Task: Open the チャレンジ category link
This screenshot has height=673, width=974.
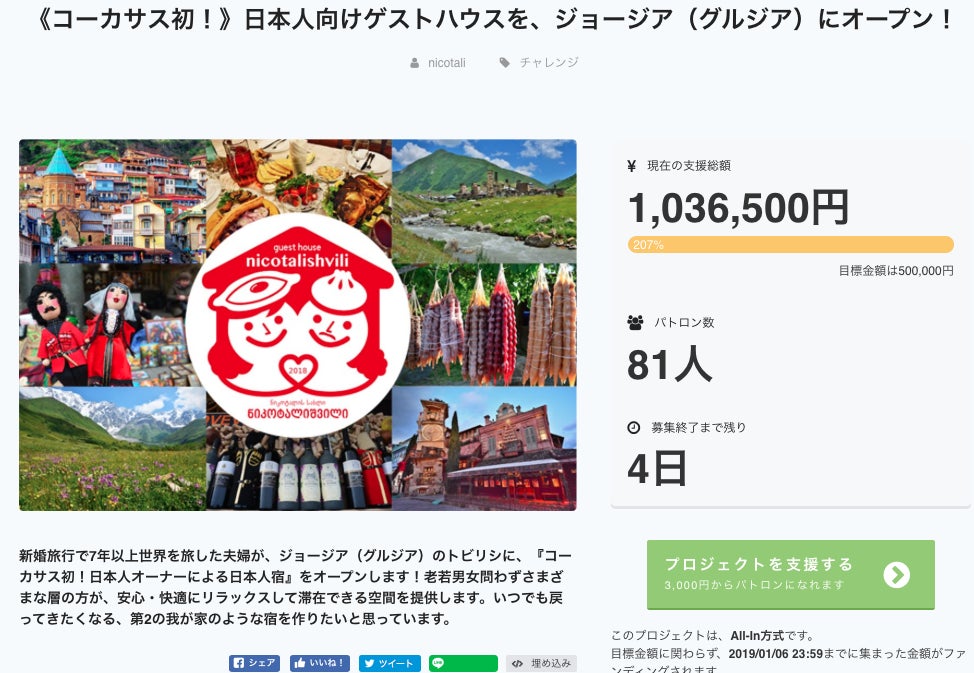Action: 549,63
